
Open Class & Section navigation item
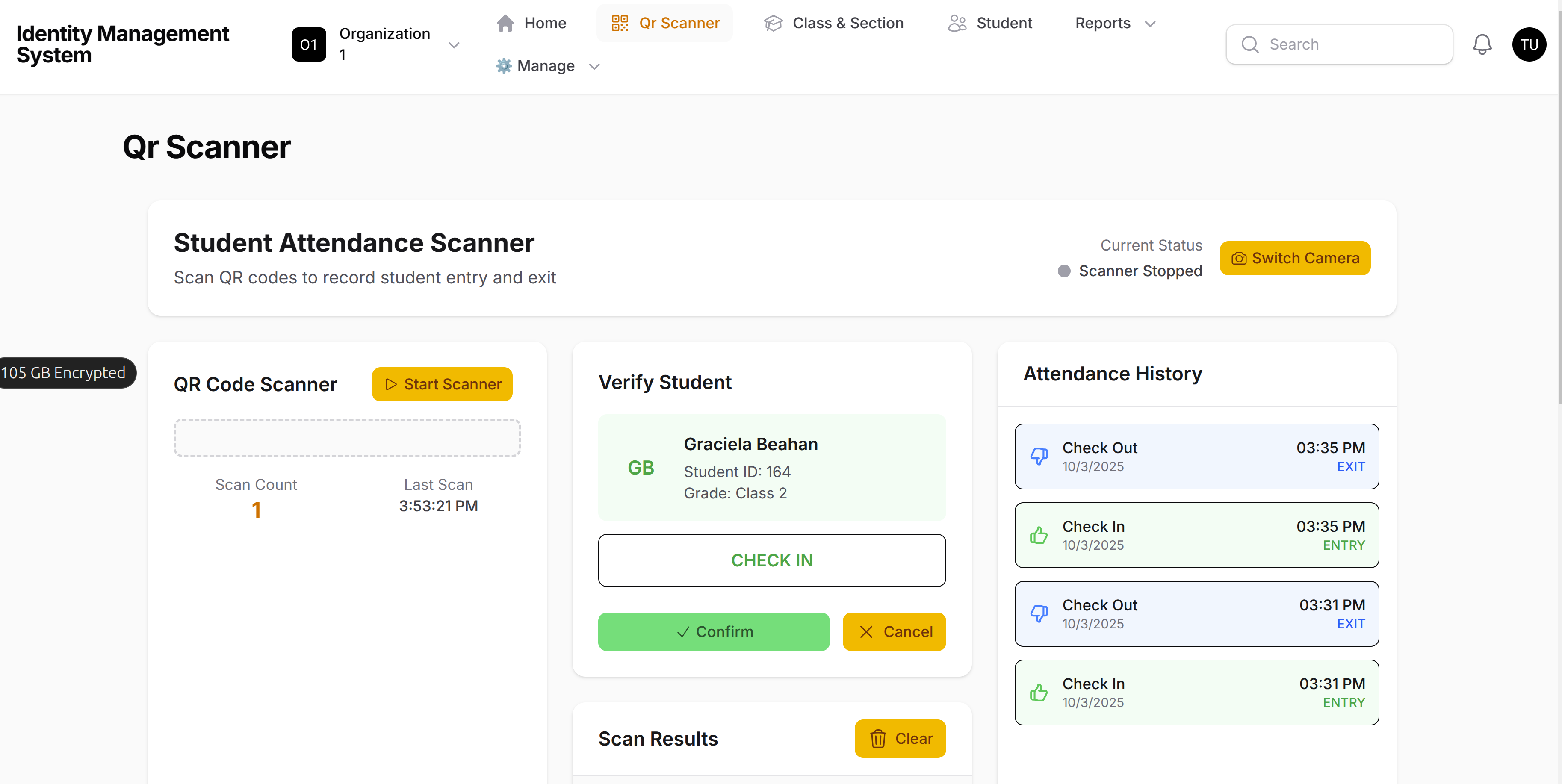[x=847, y=23]
